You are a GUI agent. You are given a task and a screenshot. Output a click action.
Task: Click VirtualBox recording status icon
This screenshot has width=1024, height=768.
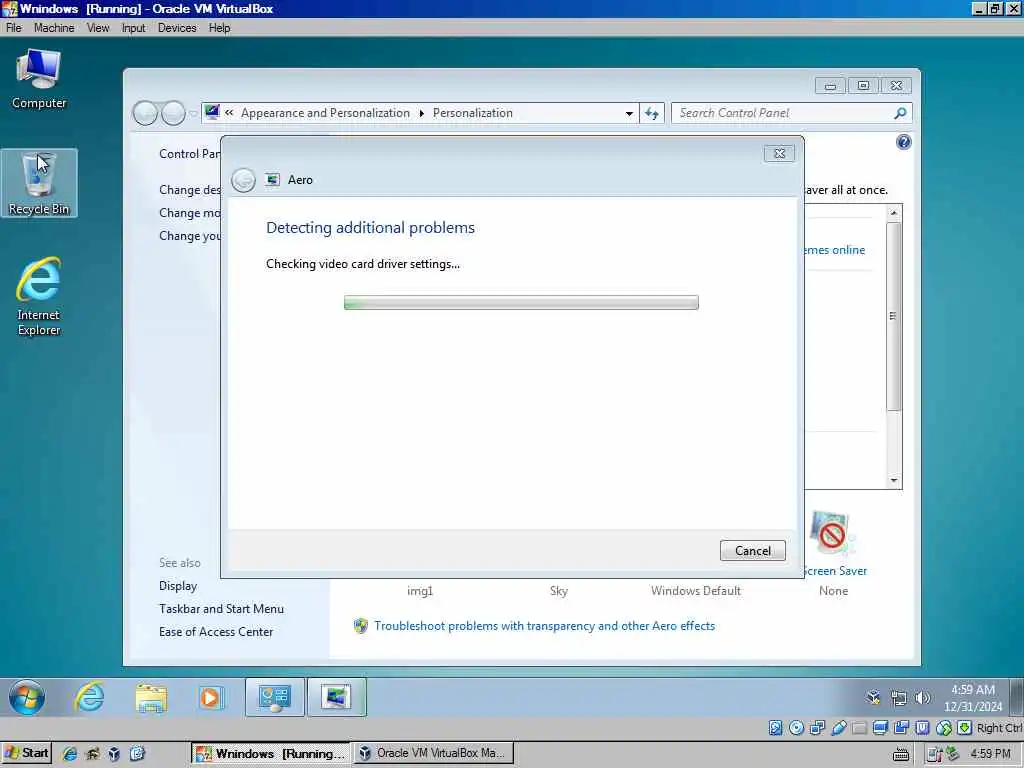tap(902, 728)
